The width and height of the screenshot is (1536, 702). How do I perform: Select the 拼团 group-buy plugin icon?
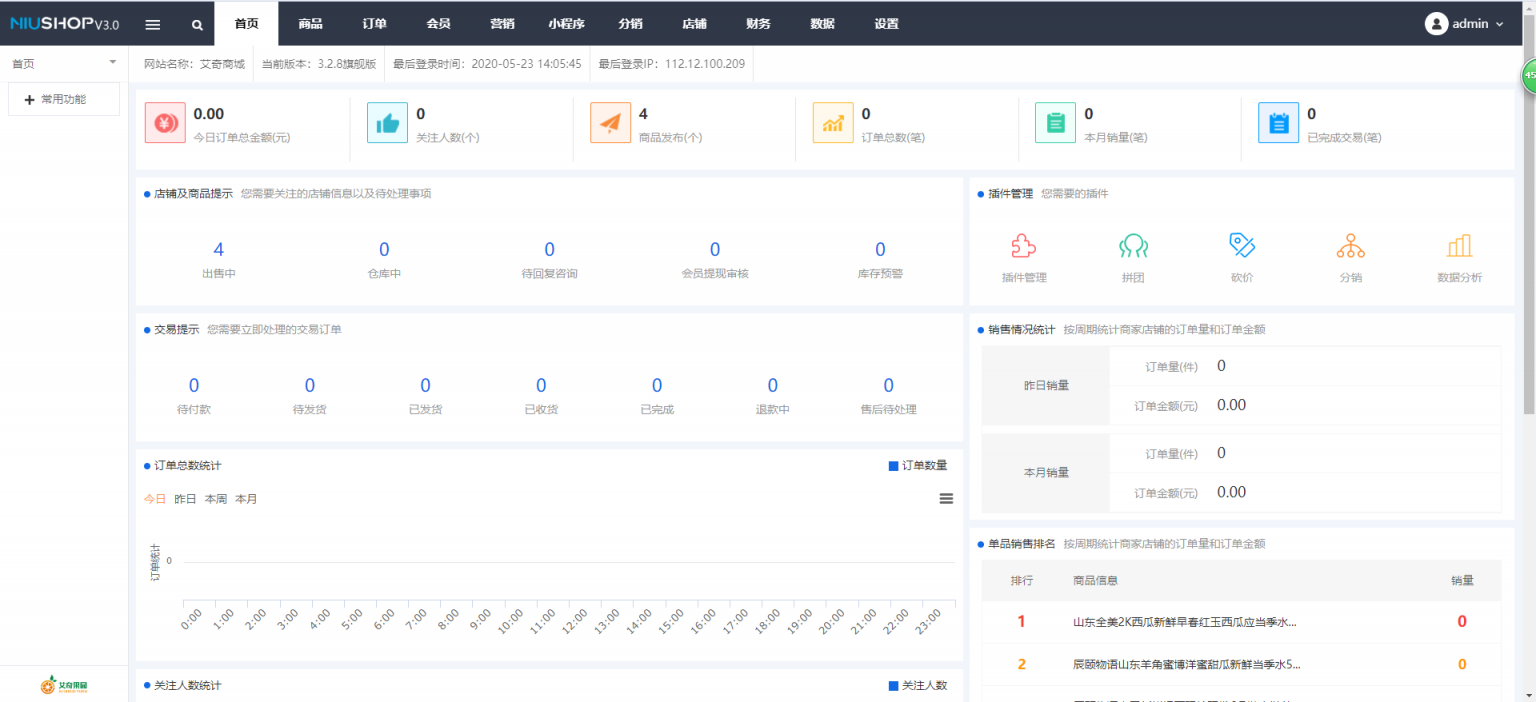click(1132, 246)
